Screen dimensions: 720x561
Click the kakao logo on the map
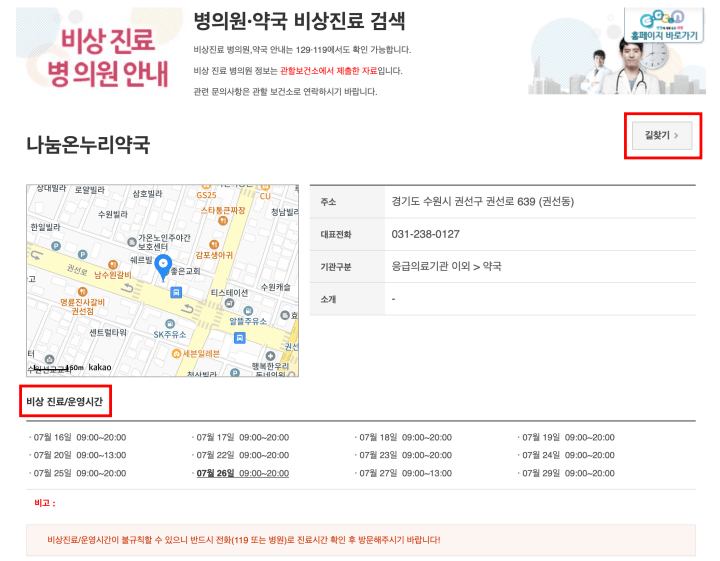(x=100, y=367)
